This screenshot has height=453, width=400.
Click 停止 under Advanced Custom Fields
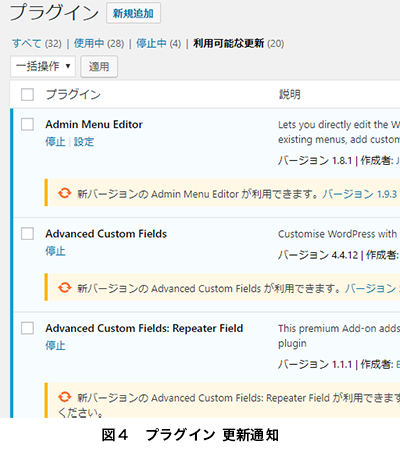tap(55, 251)
